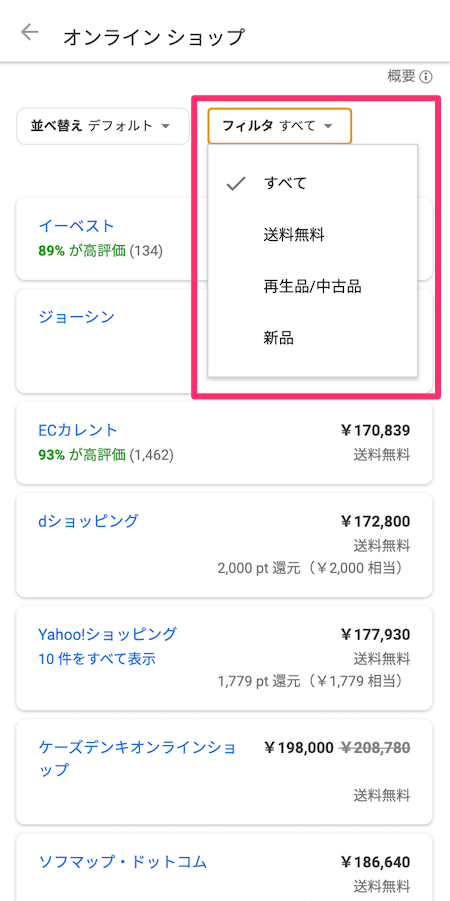Viewport: 450px width, 901px height.
Task: Open the Yahoo!ショッピング link
Action: tap(107, 634)
